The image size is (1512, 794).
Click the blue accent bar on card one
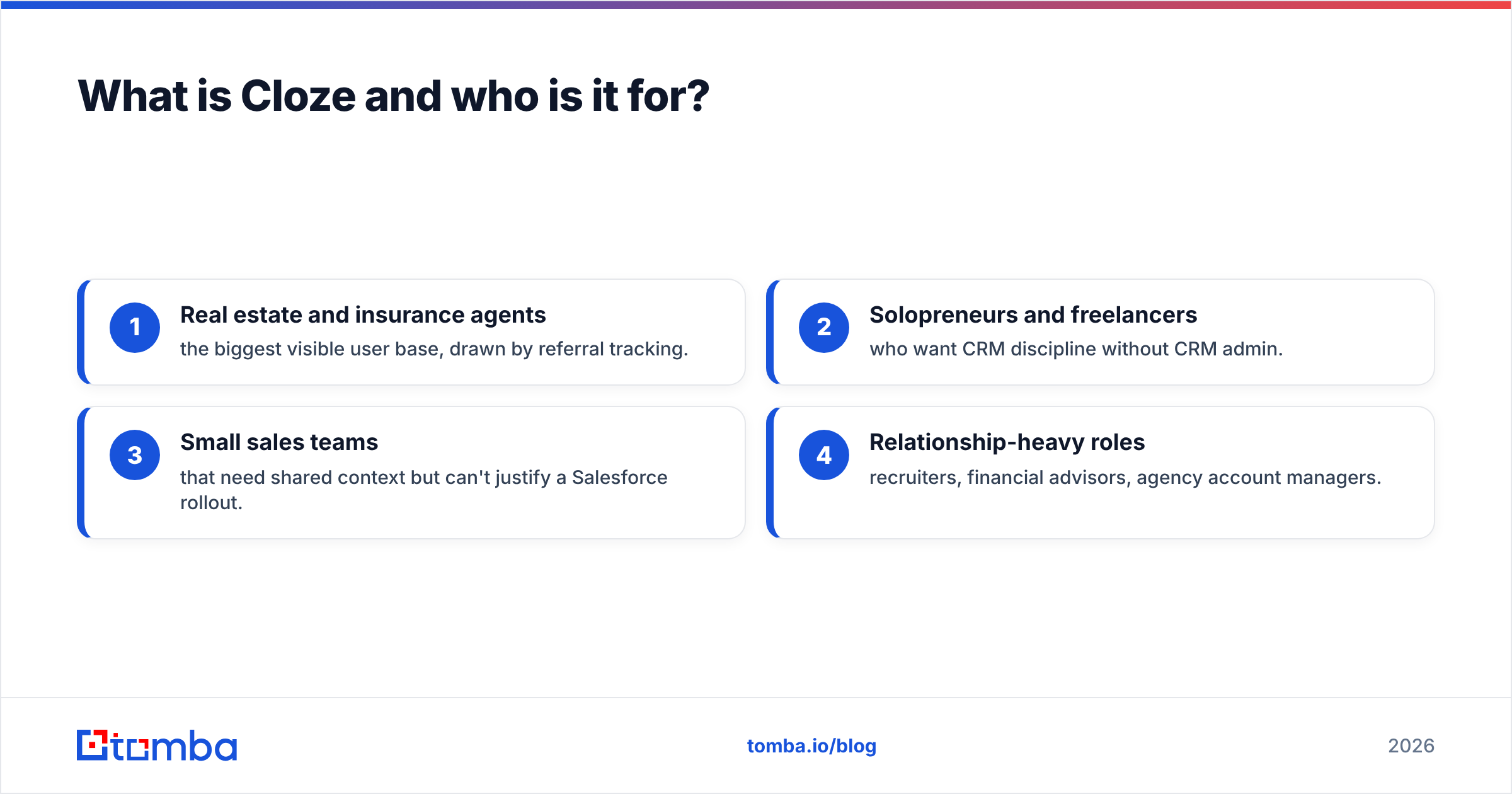pos(81,332)
